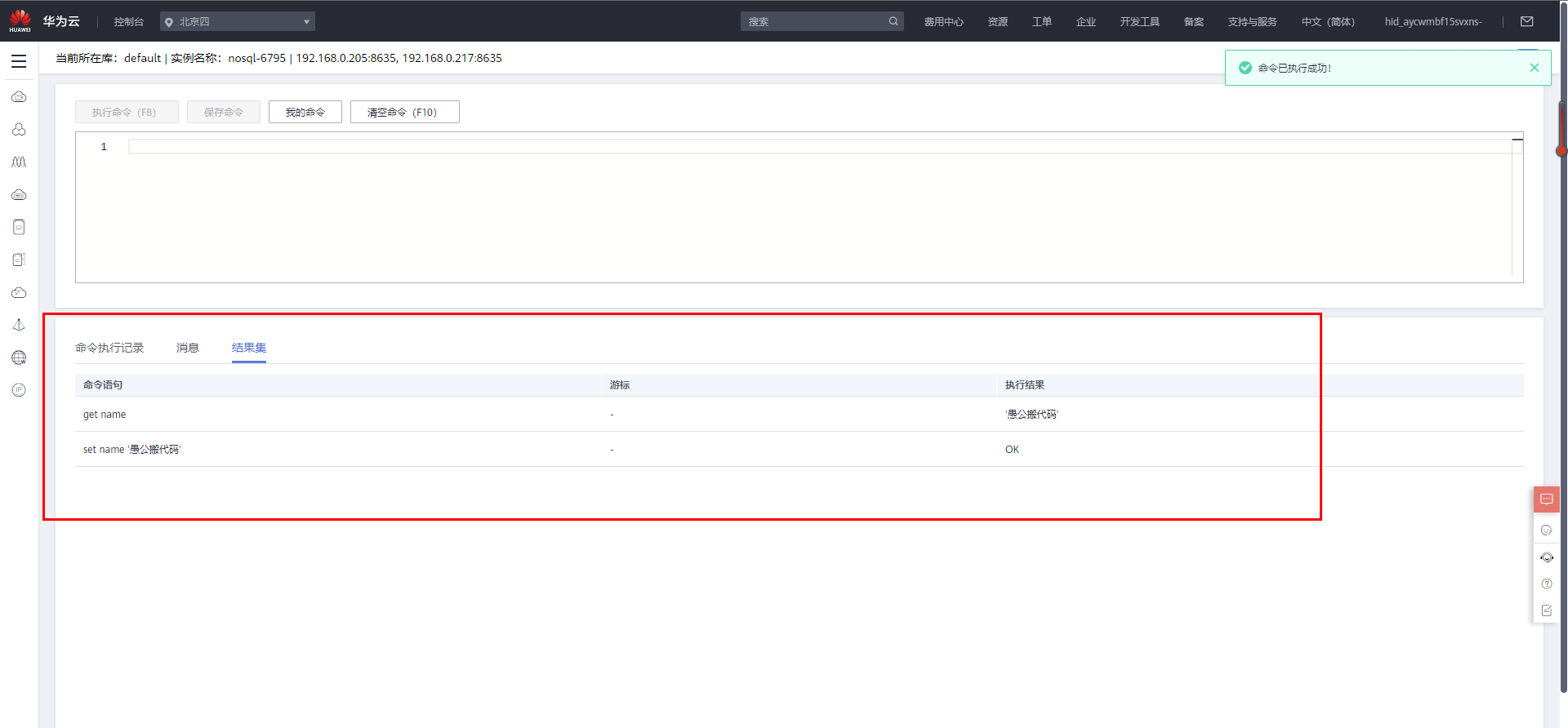Click the 命令已执行成功 notification text
1568x728 pixels.
[1294, 69]
